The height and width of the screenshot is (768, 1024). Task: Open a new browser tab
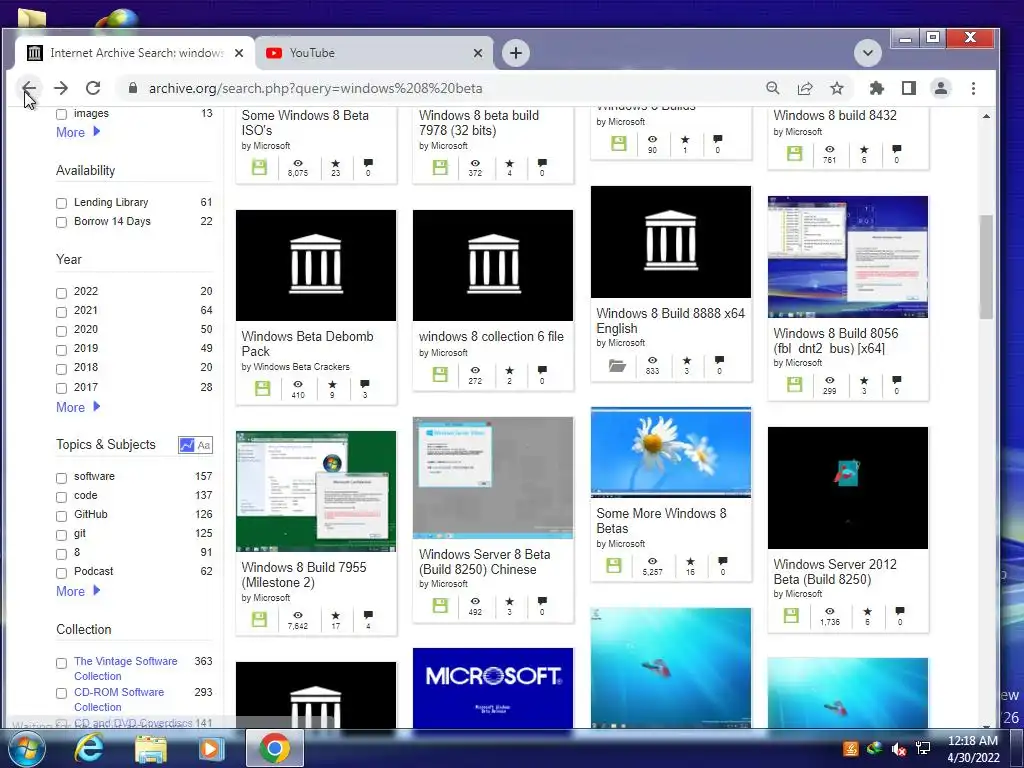[515, 53]
